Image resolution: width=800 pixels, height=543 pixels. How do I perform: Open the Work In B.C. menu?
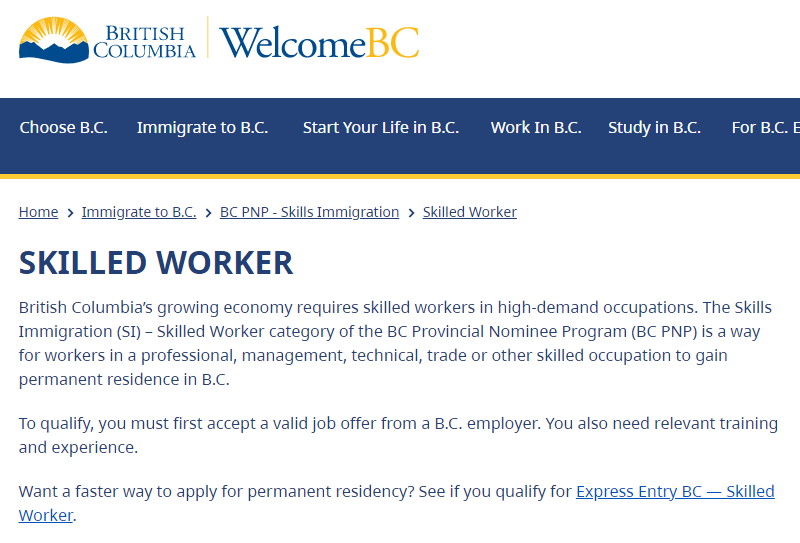point(536,128)
